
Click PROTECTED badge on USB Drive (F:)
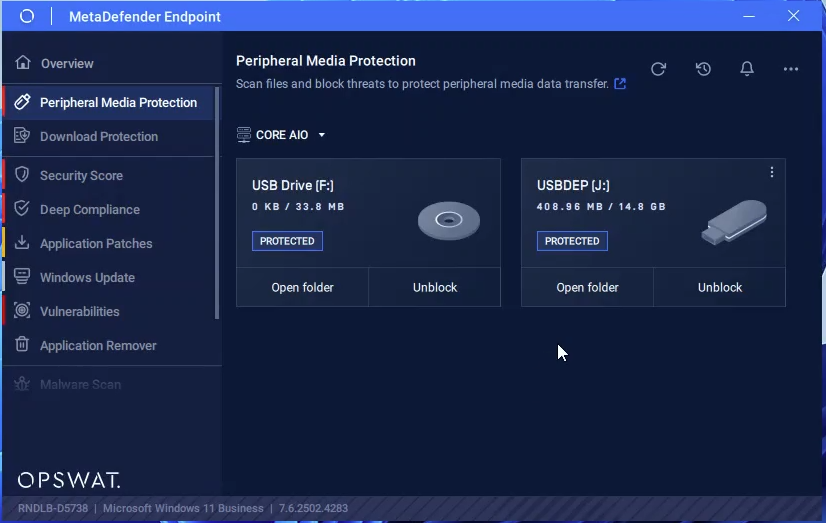coord(287,241)
